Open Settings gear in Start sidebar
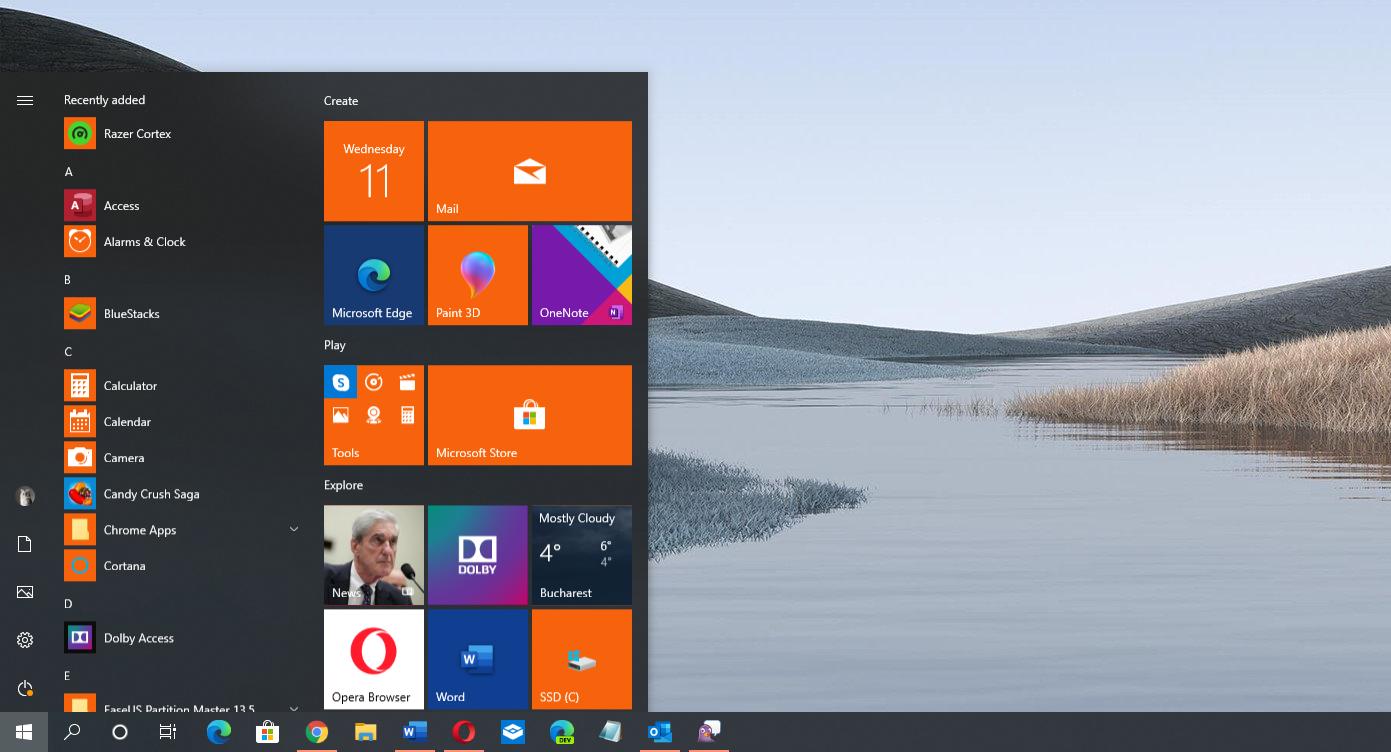1391x752 pixels. (x=25, y=640)
